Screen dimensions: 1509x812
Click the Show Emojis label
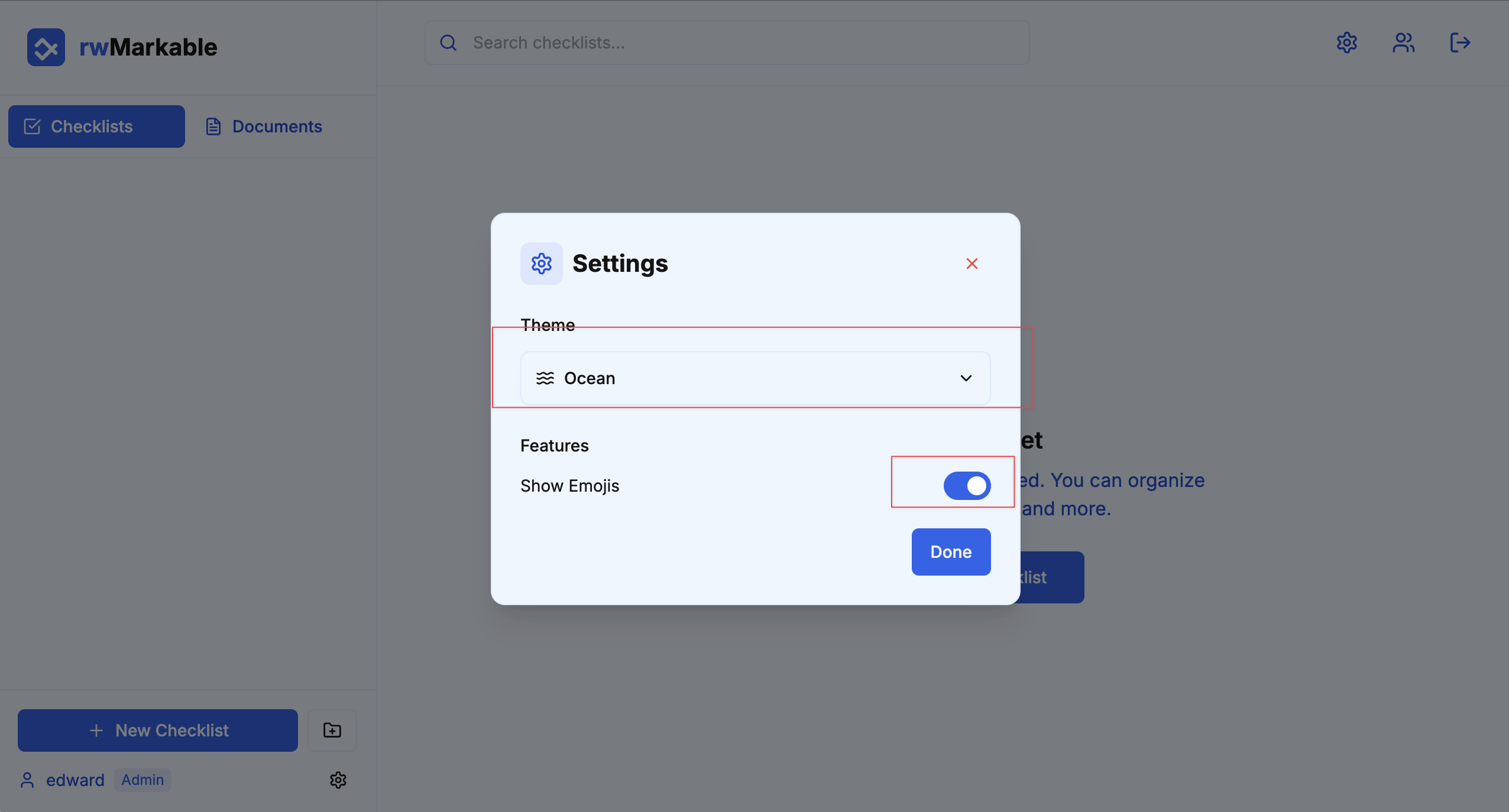(x=569, y=486)
